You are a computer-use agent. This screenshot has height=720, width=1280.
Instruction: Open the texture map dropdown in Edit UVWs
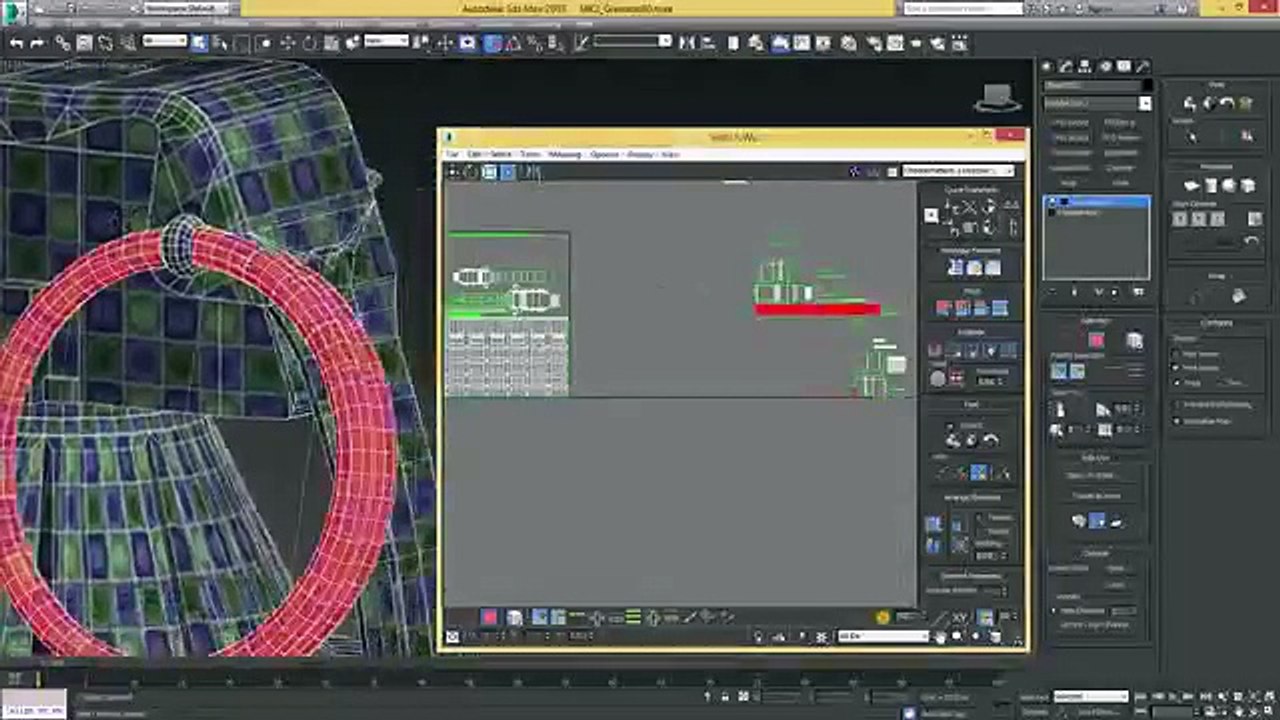(958, 171)
